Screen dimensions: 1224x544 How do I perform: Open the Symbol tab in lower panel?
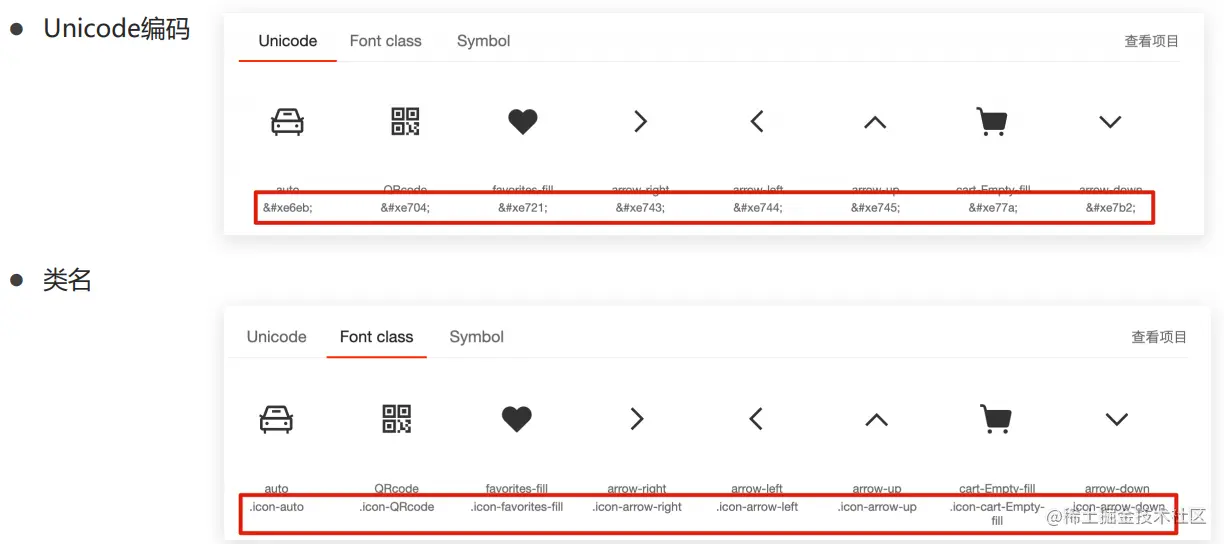click(x=476, y=337)
